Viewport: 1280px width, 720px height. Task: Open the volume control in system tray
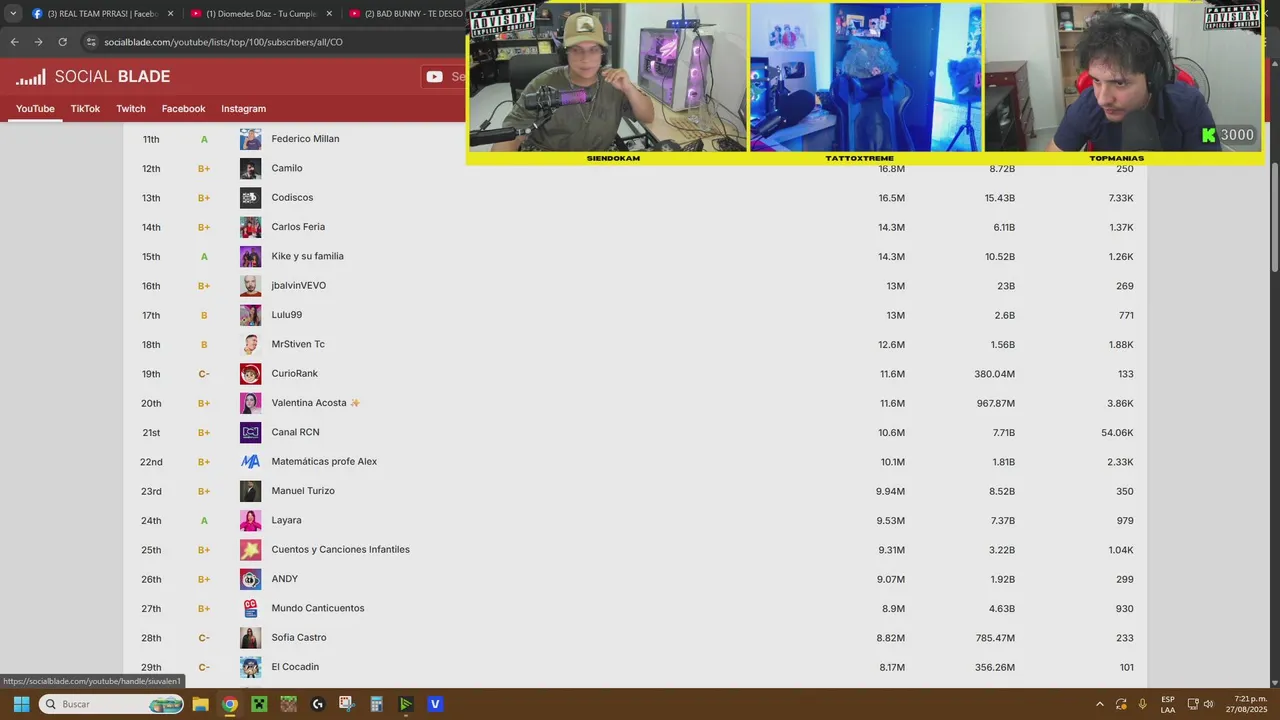click(x=1208, y=704)
